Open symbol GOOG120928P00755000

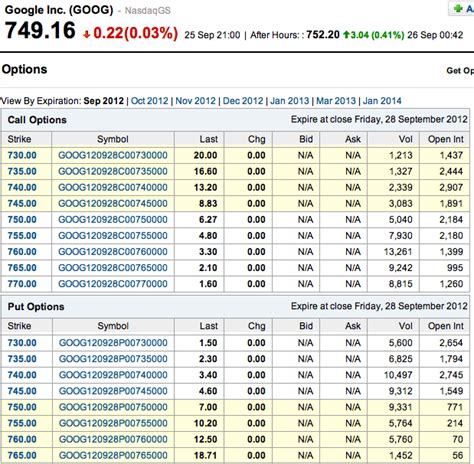pos(113,423)
